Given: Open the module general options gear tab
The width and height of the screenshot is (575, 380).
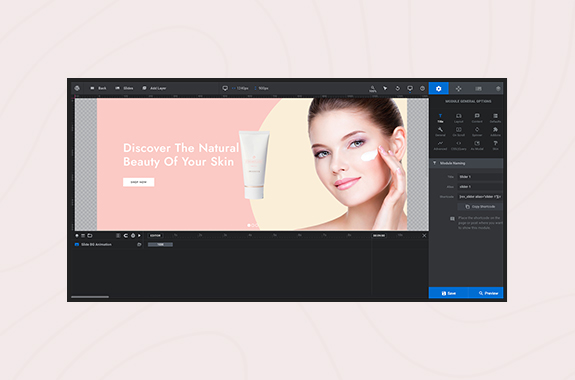Looking at the screenshot, I should 438,88.
